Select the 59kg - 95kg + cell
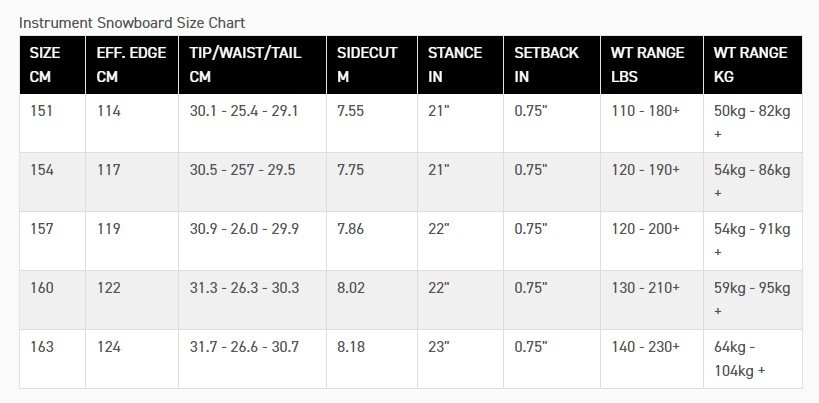Image resolution: width=819 pixels, height=403 pixels. coord(753,300)
